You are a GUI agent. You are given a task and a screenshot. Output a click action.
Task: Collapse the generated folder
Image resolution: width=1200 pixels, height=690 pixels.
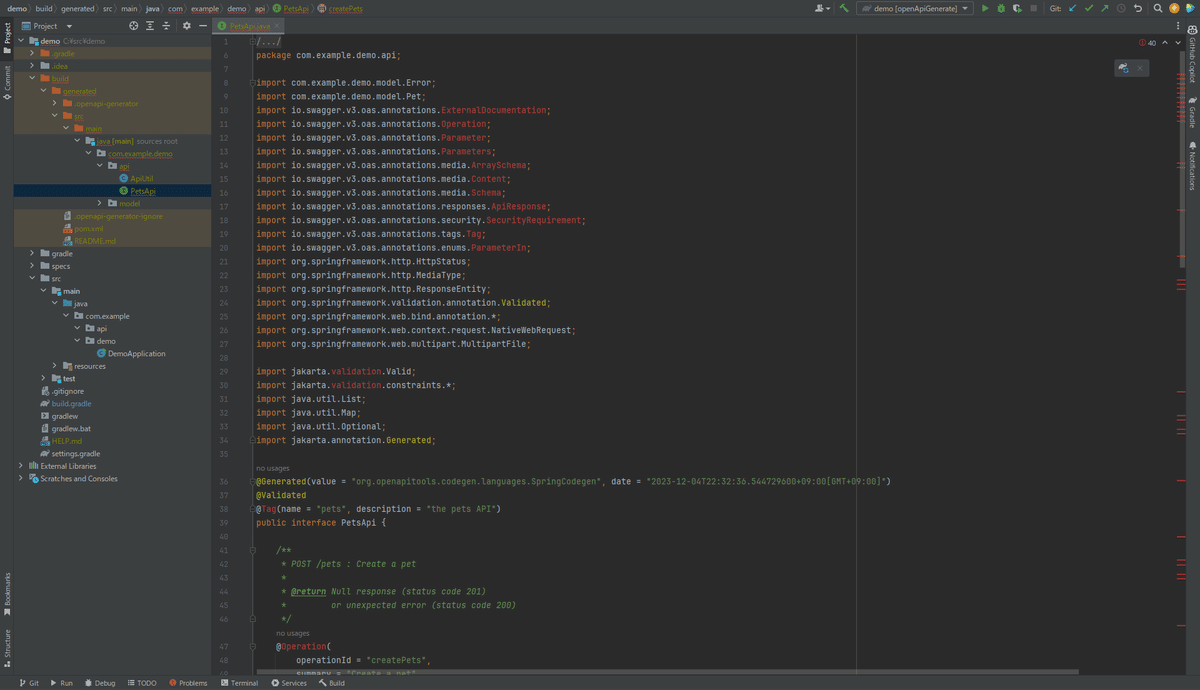coord(43,90)
